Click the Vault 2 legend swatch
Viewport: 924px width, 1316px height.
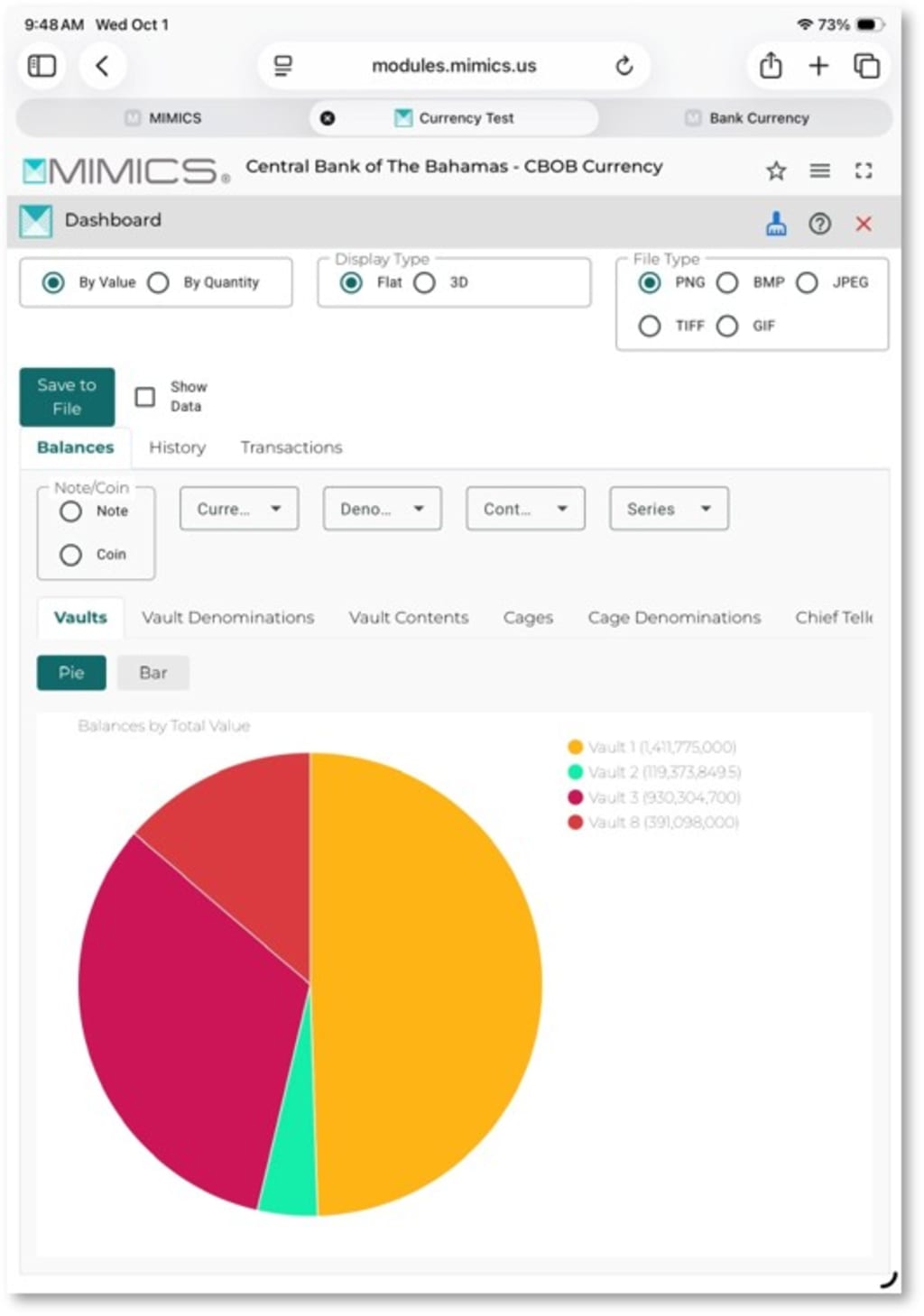click(575, 772)
